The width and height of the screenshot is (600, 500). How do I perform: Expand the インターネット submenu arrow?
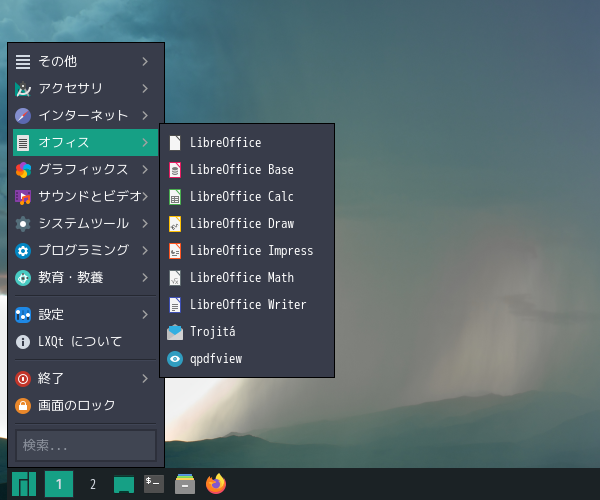pos(145,116)
